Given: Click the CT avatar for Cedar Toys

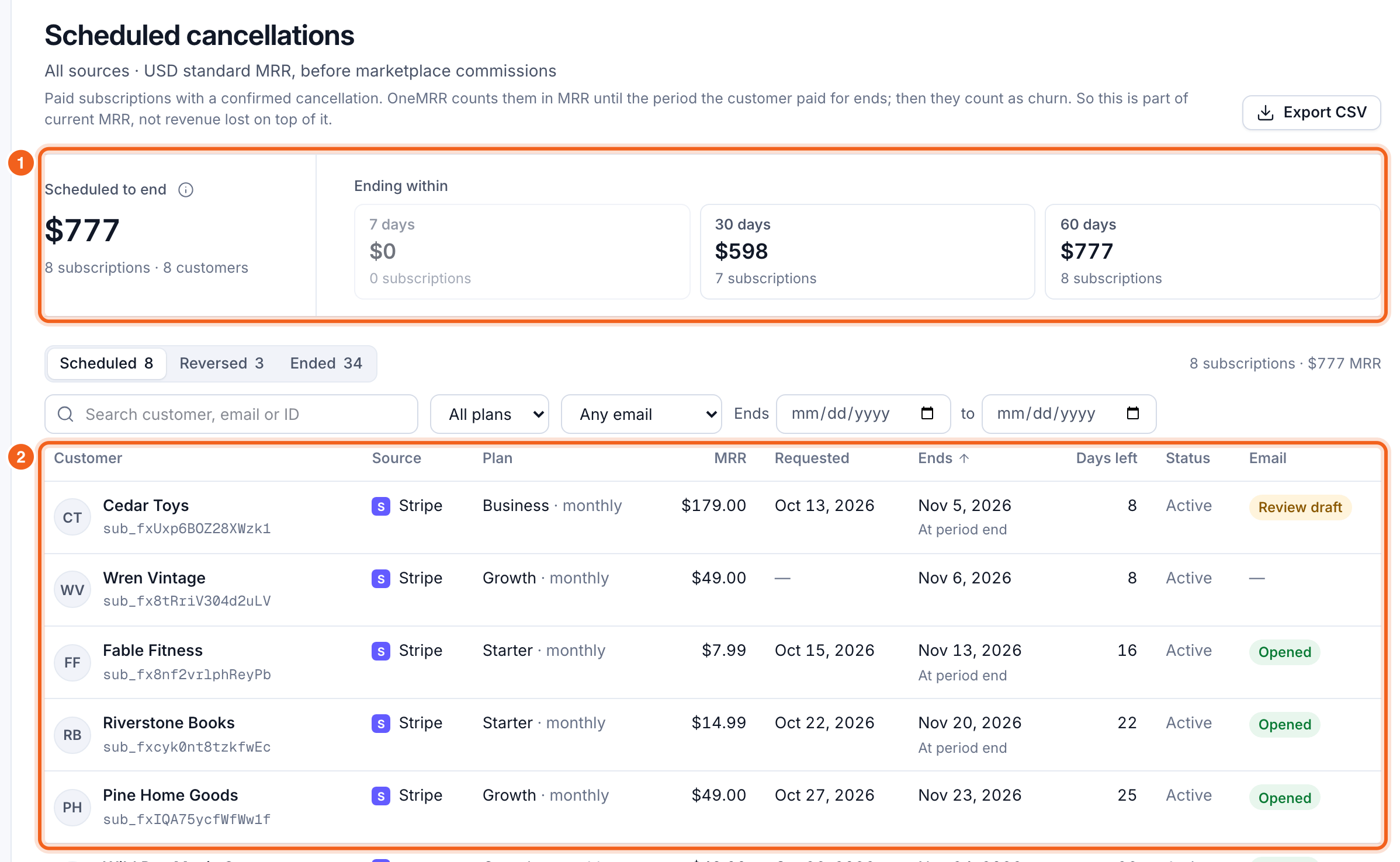Looking at the screenshot, I should click(x=72, y=517).
